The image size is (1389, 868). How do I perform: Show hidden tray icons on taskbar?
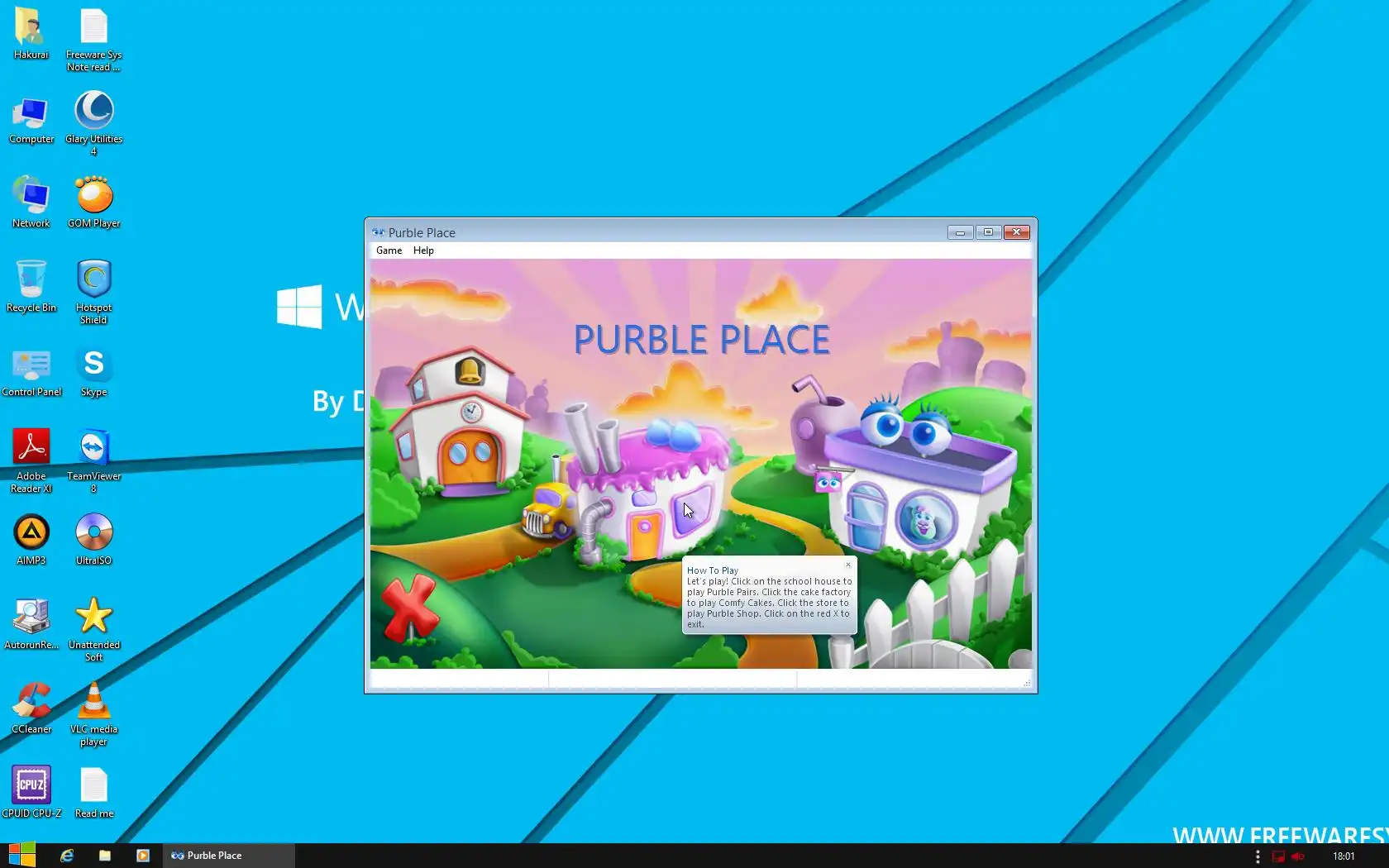(x=1258, y=856)
